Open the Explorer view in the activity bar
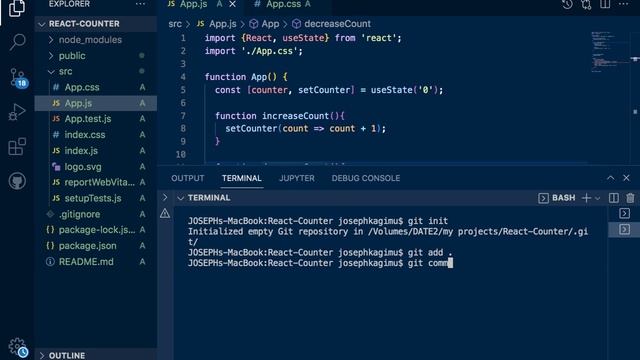This screenshot has height=360, width=640. (17, 8)
